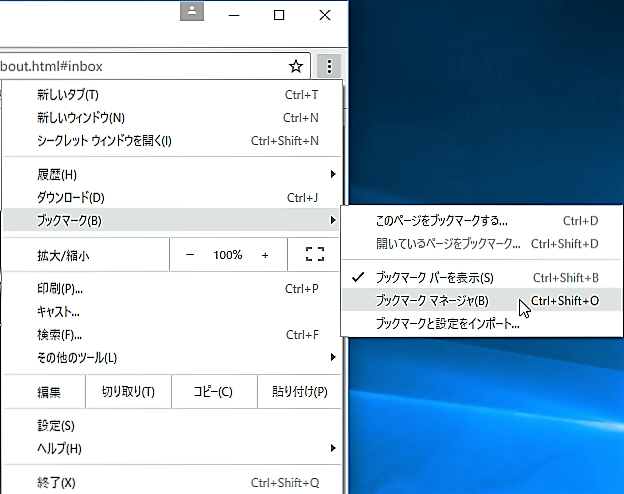
Task: Choose キャスト... menu item
Action: (172, 312)
